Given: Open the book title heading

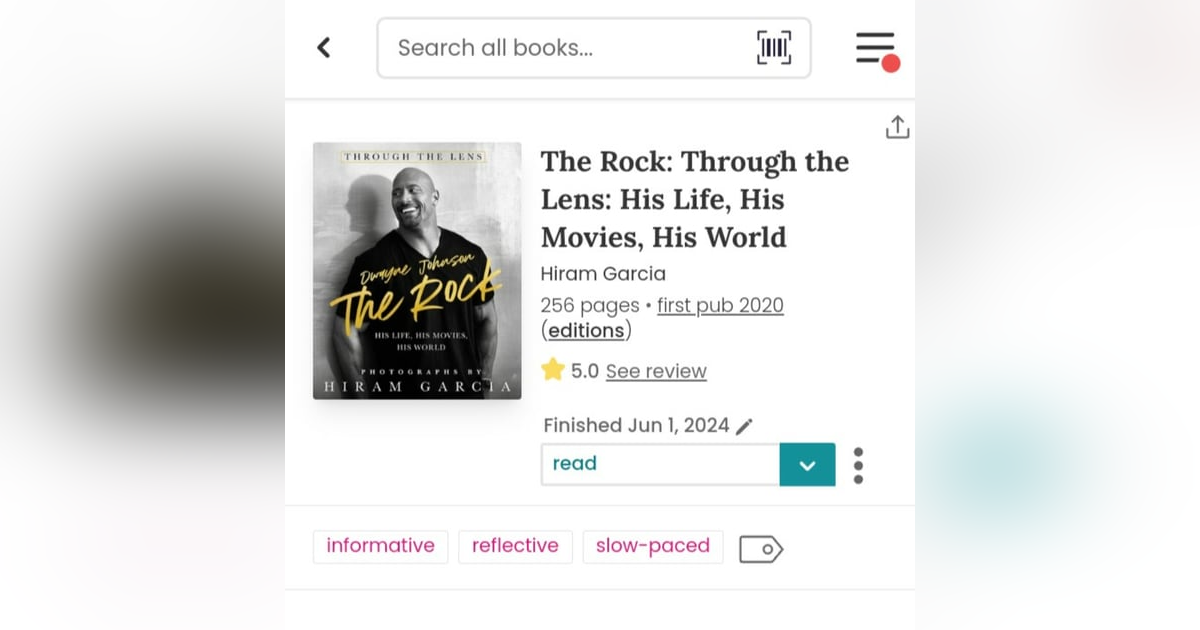Looking at the screenshot, I should pyautogui.click(x=695, y=199).
